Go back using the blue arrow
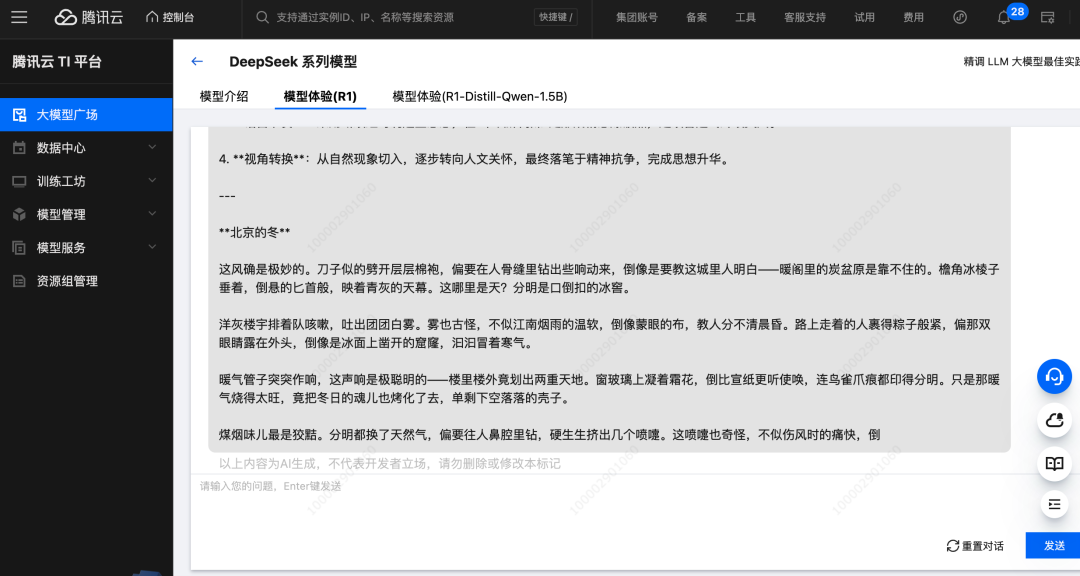Screen dimensions: 1080x576 coord(197,61)
